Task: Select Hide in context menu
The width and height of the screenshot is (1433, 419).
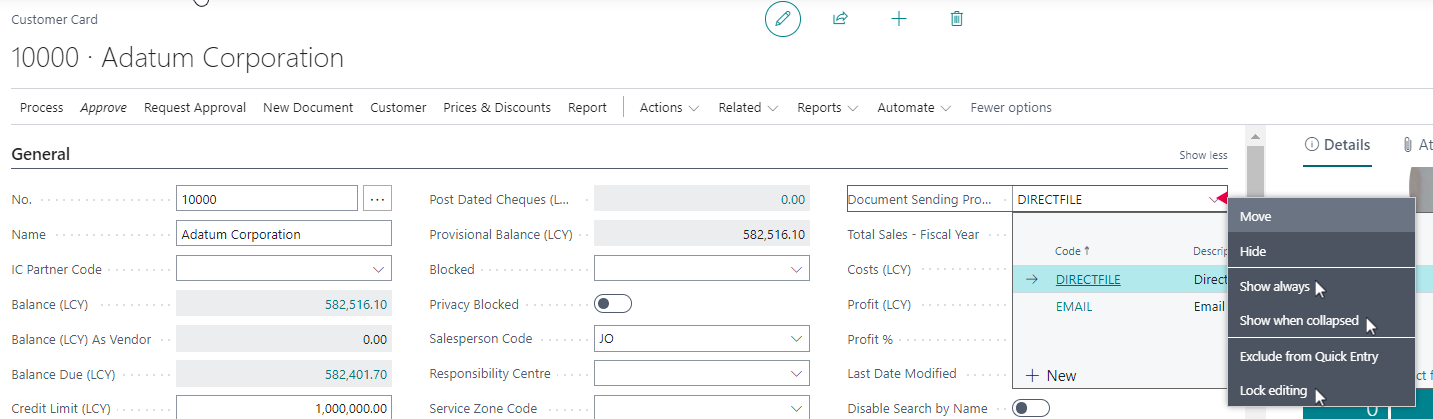Action: pyautogui.click(x=1321, y=251)
